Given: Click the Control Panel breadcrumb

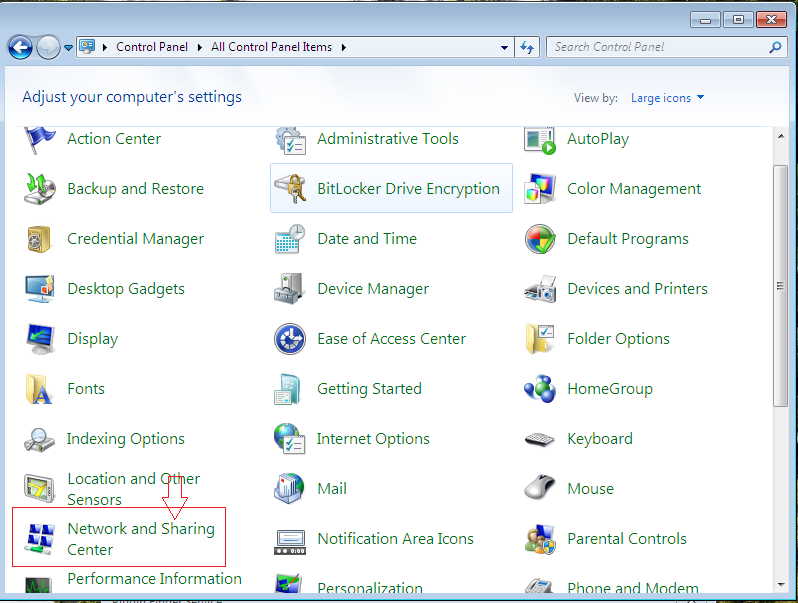Looking at the screenshot, I should tap(152, 47).
